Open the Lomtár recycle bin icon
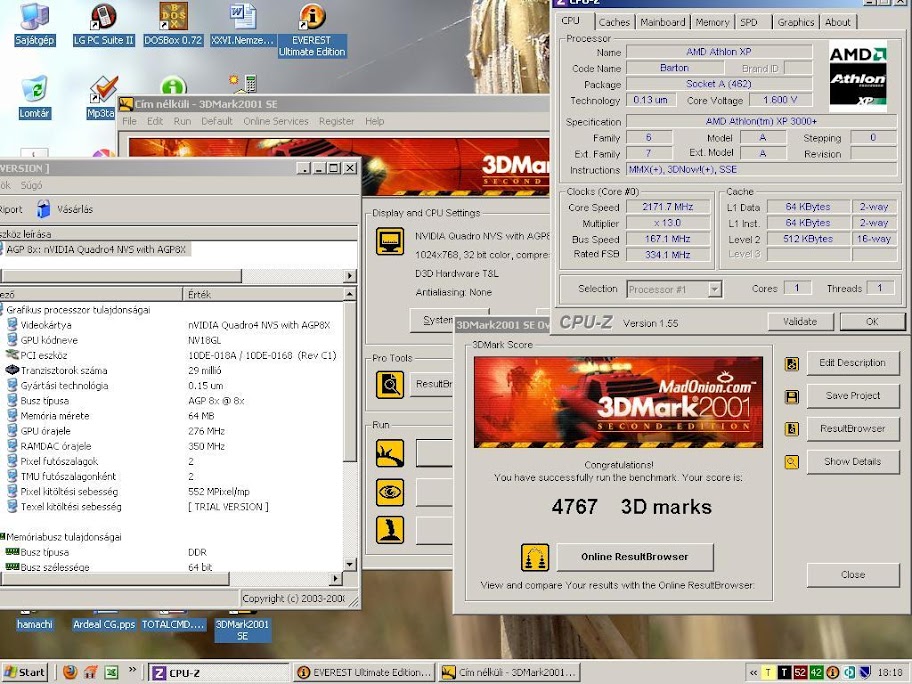Screen dimensions: 912x684 [x=34, y=97]
